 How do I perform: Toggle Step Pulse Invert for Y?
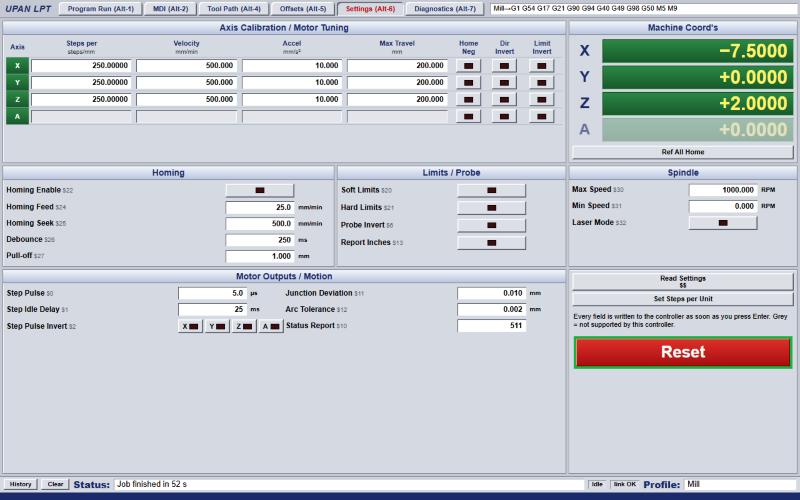[x=217, y=326]
